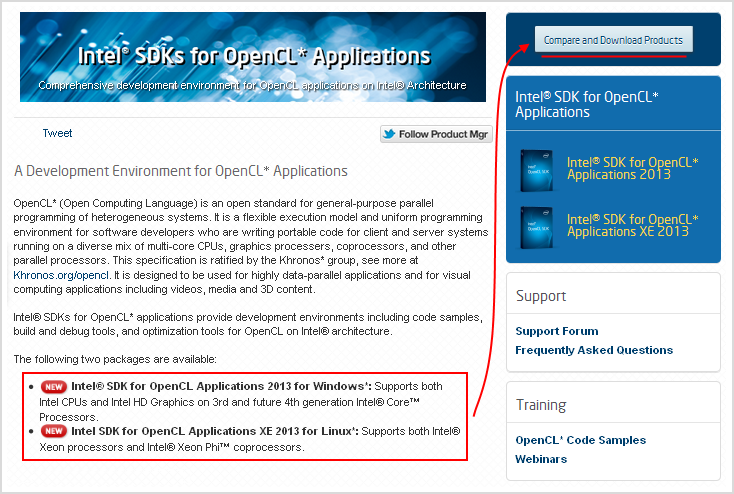
Task: Select 'Intel® SDK for OpenCL Applications 2013 for Windows' text
Action: pyautogui.click(x=221, y=387)
